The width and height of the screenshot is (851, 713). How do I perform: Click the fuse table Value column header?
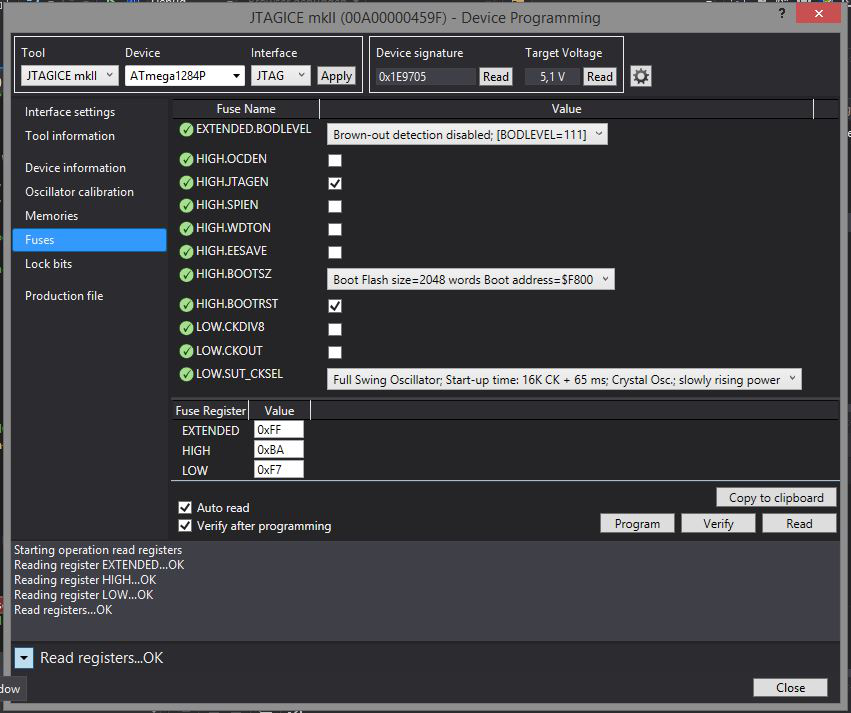point(566,109)
